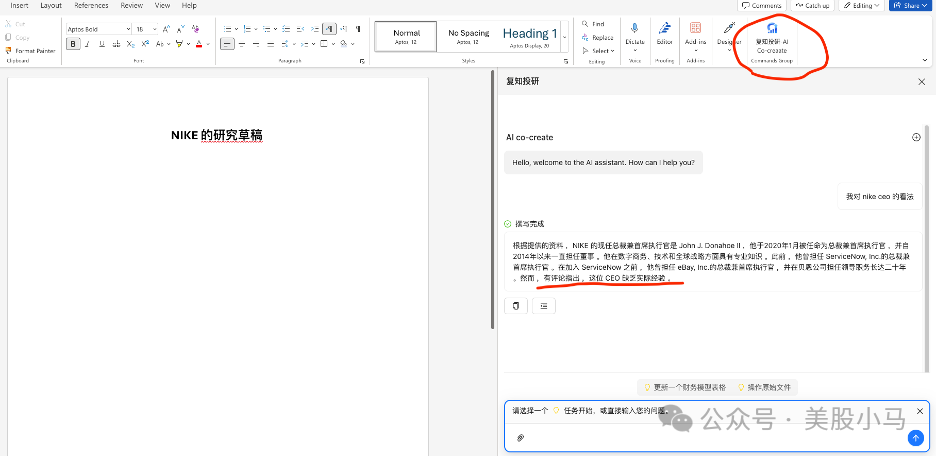Click the Line spacing icon
Screen dimensions: 936x456
pos(286,44)
